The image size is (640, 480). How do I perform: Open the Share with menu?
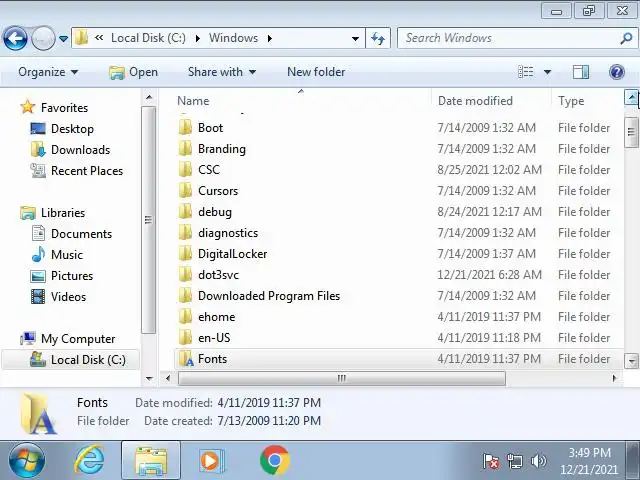(222, 72)
